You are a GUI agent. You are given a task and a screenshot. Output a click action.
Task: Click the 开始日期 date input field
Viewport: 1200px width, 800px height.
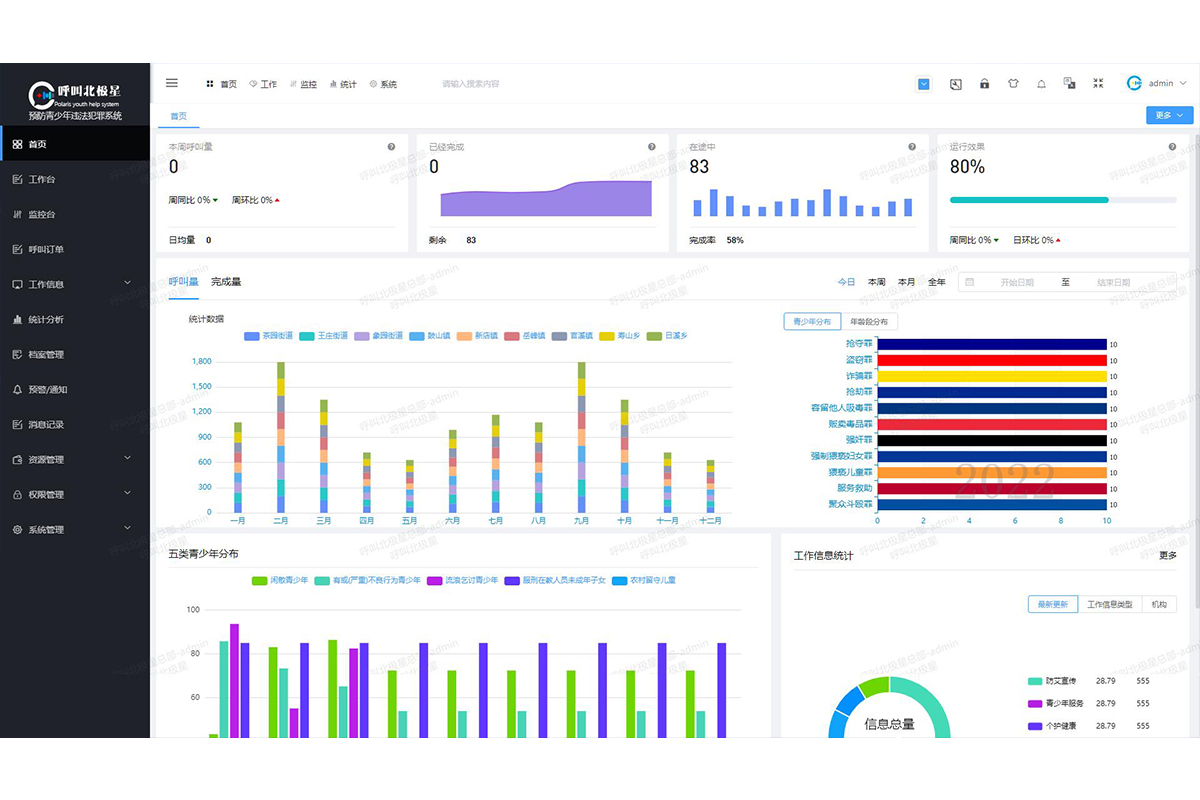(x=1017, y=283)
